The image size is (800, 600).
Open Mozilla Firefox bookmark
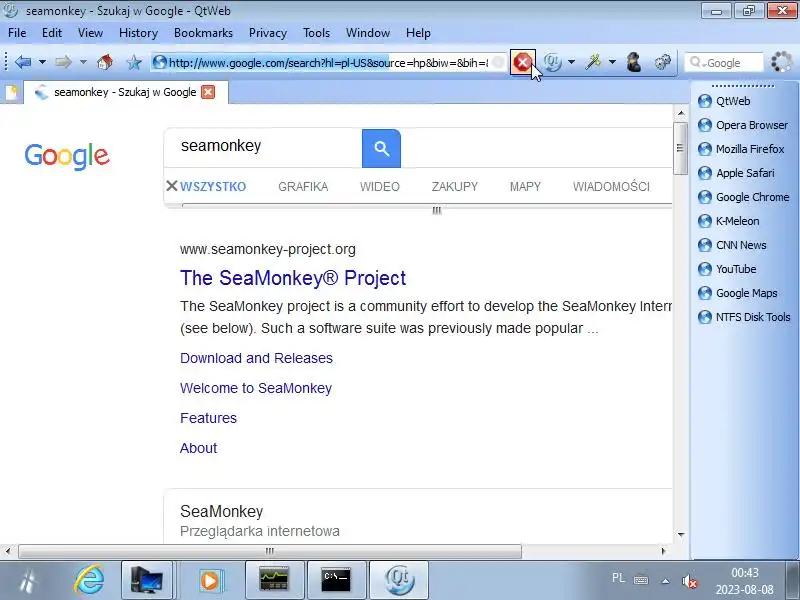(741, 149)
